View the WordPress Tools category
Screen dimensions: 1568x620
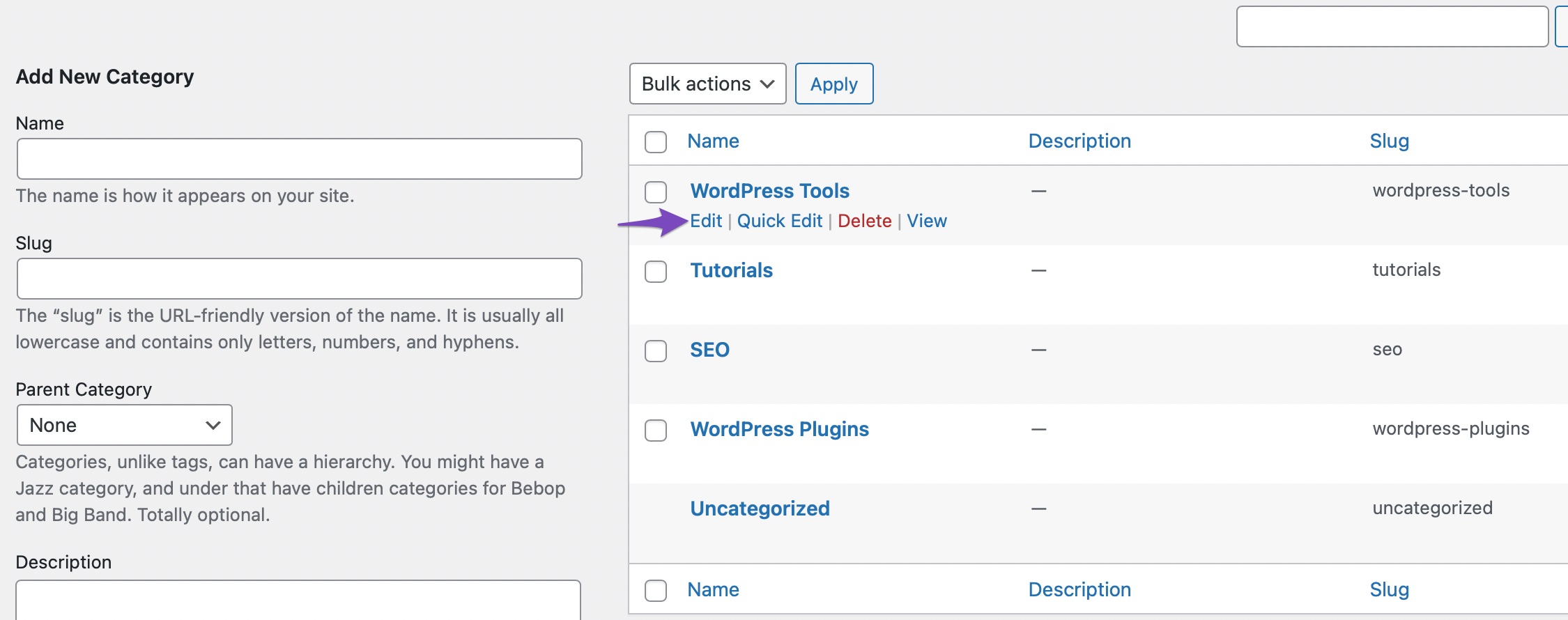(x=927, y=221)
